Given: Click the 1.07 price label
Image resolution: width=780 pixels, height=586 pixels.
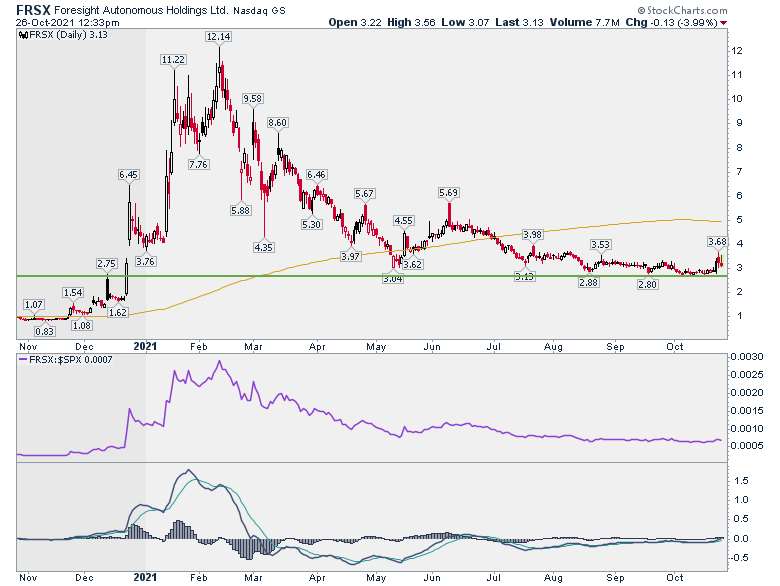Looking at the screenshot, I should (34, 304).
